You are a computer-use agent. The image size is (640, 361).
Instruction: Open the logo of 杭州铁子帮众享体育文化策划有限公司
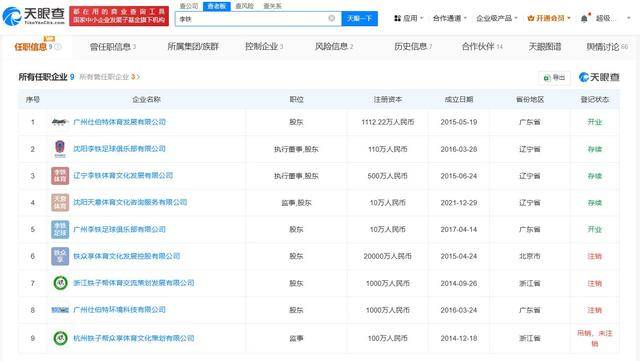tap(60, 338)
